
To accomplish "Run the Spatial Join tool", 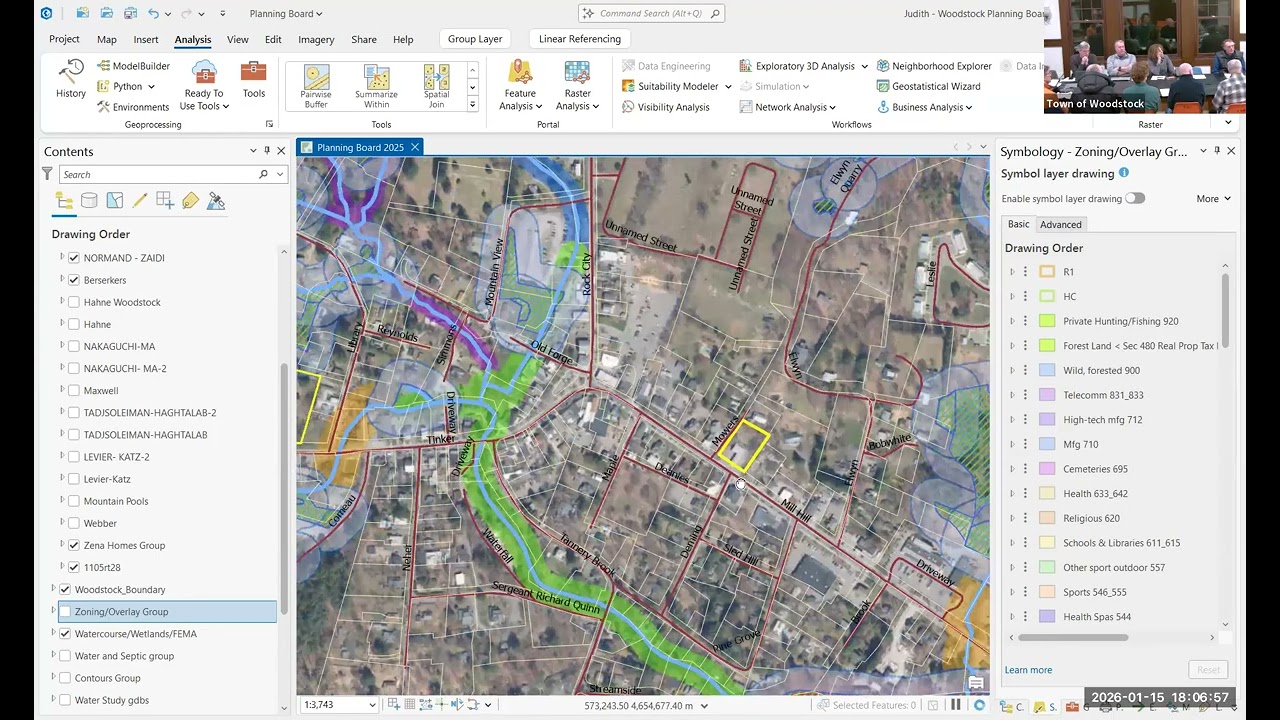I will pos(436,87).
